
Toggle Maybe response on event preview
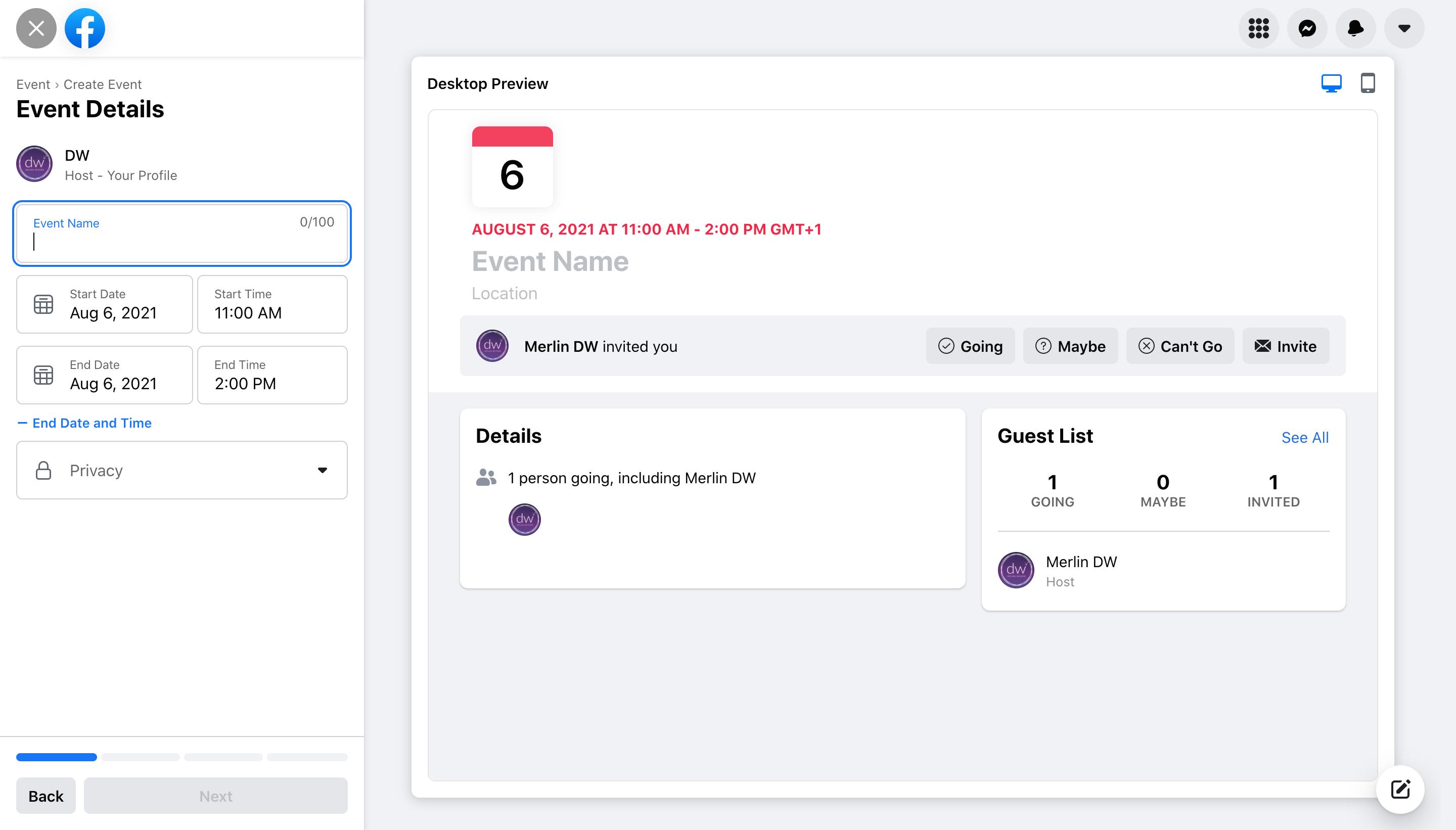tap(1070, 345)
